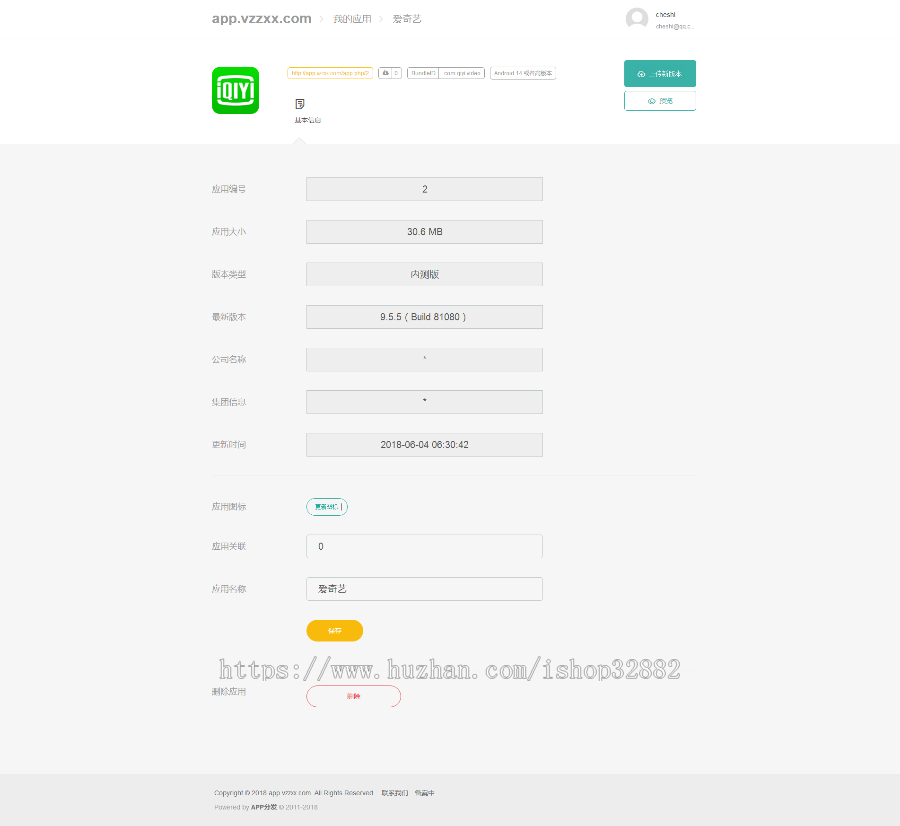Click the red 删除 delete button
Screen dimensions: 900x826
point(353,695)
